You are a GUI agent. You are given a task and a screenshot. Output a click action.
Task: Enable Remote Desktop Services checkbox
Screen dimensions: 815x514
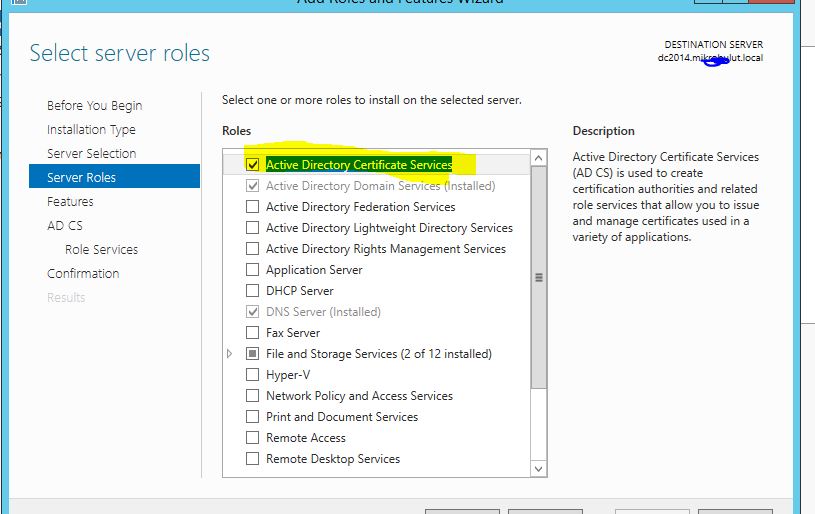[252, 459]
